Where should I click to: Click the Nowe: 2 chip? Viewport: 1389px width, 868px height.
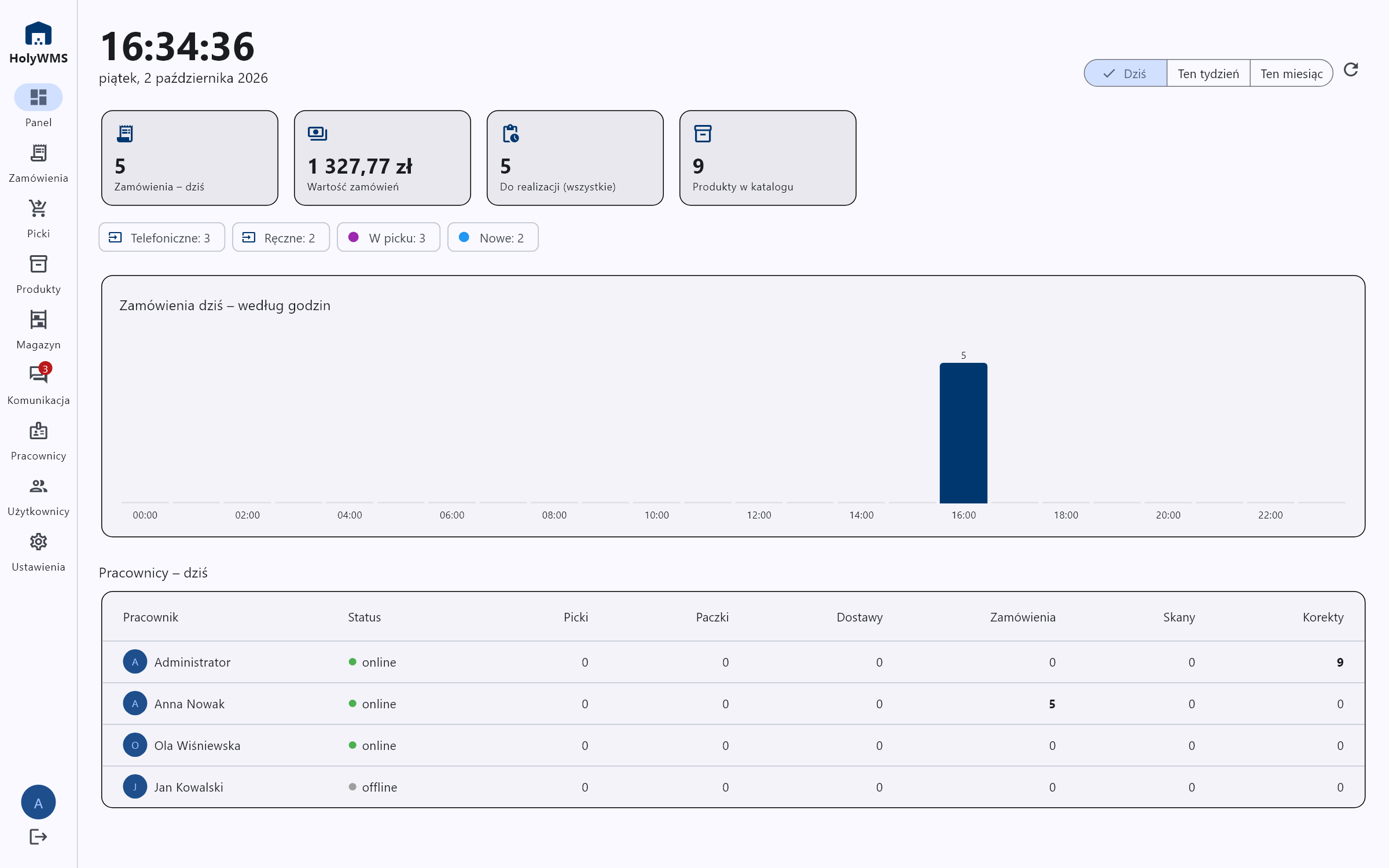click(x=493, y=237)
